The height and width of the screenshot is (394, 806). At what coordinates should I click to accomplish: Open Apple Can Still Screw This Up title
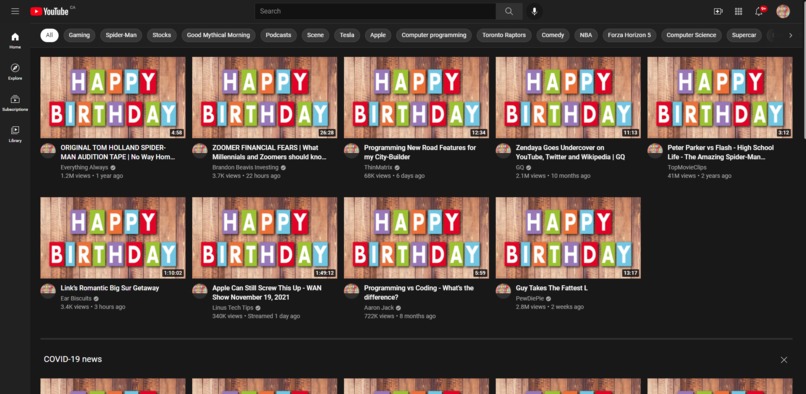click(x=267, y=293)
